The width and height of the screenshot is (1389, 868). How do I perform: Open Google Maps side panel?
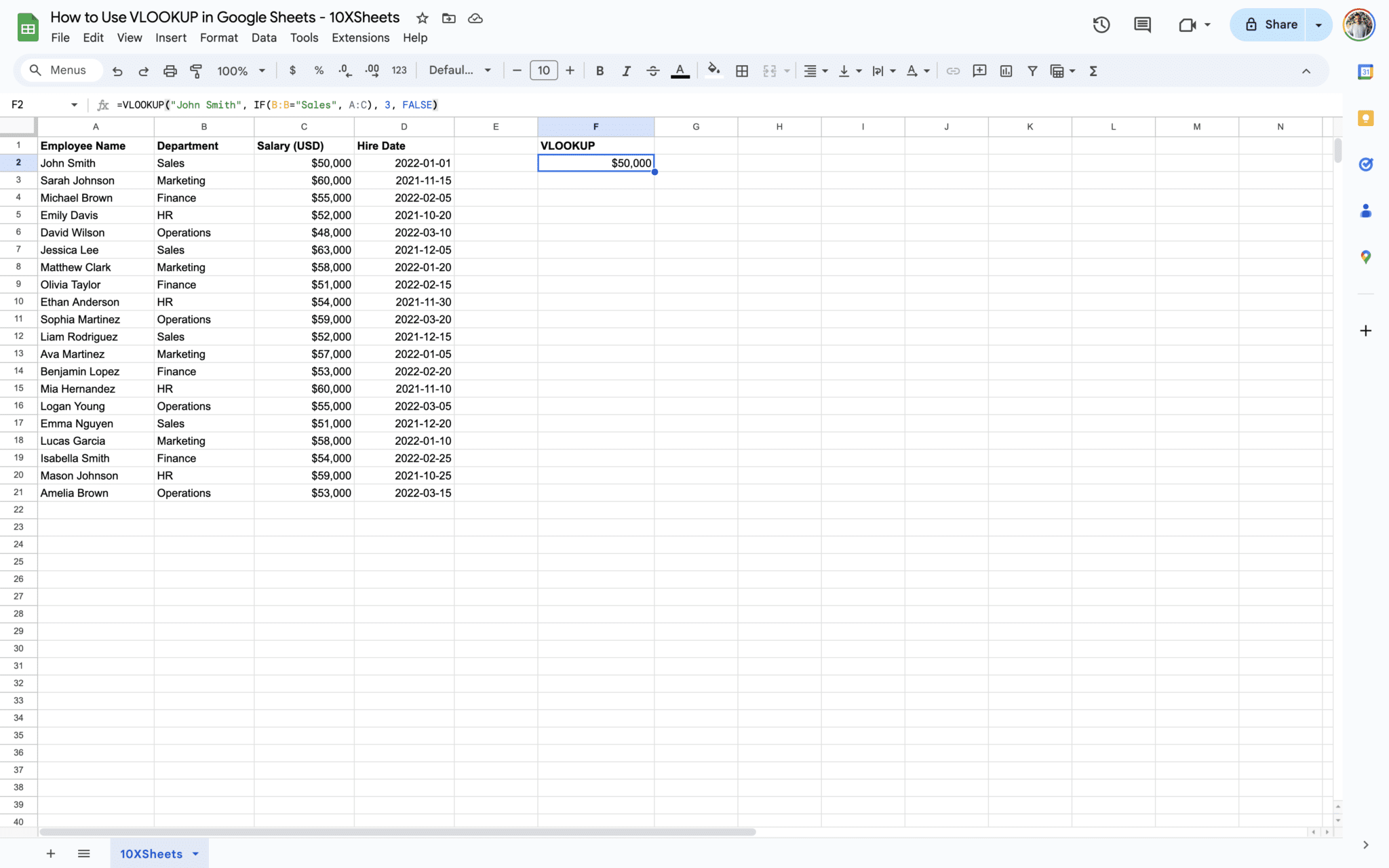[x=1365, y=257]
